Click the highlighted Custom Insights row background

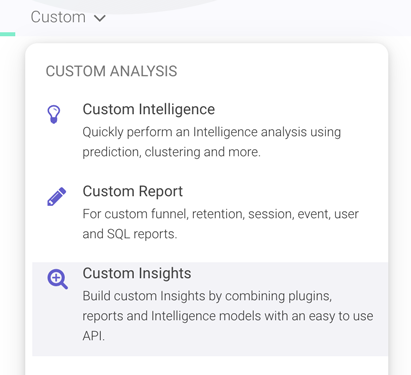210,309
